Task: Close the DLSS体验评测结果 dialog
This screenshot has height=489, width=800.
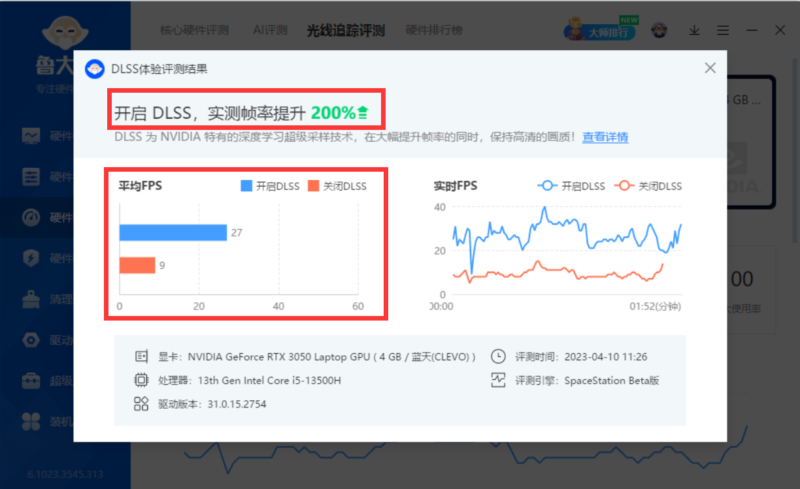Action: point(710,68)
